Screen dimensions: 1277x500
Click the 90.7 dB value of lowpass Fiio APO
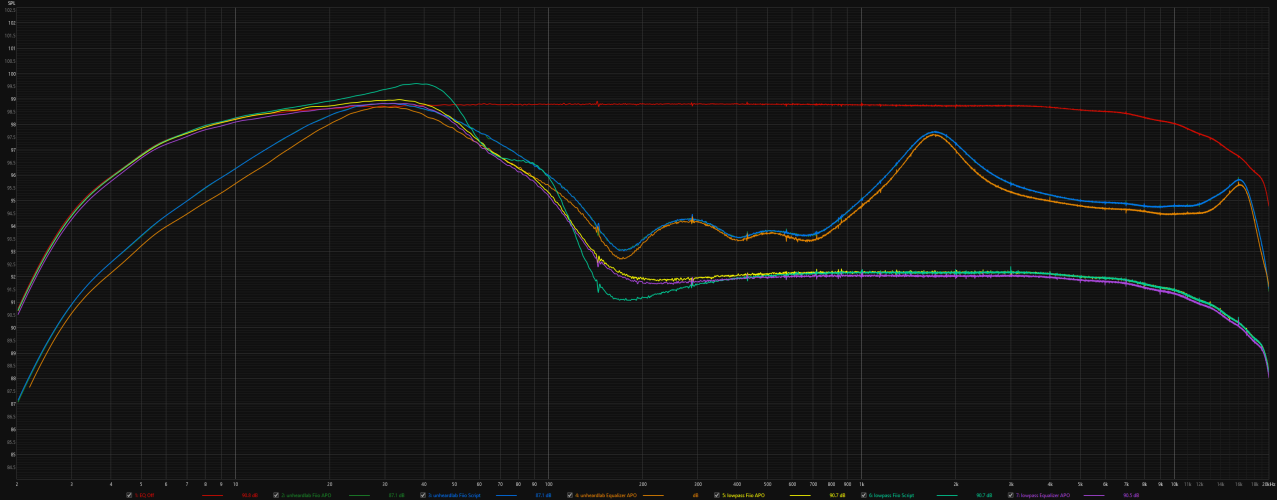tap(836, 495)
